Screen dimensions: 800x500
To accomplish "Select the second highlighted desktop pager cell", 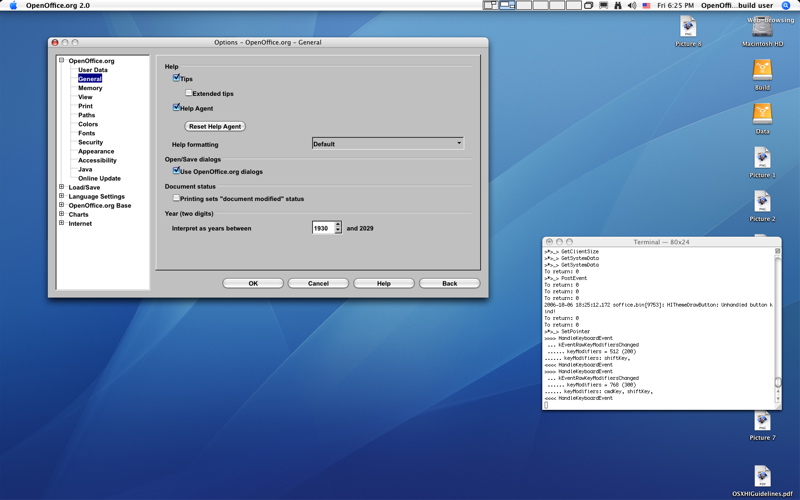I will (507, 6).
